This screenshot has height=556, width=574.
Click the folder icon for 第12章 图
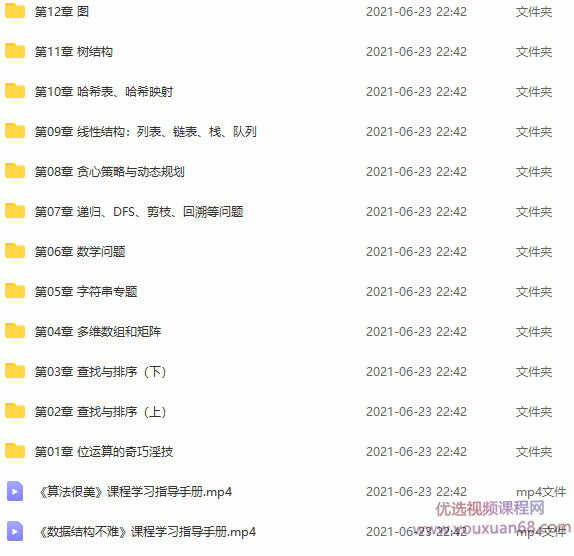point(15,11)
